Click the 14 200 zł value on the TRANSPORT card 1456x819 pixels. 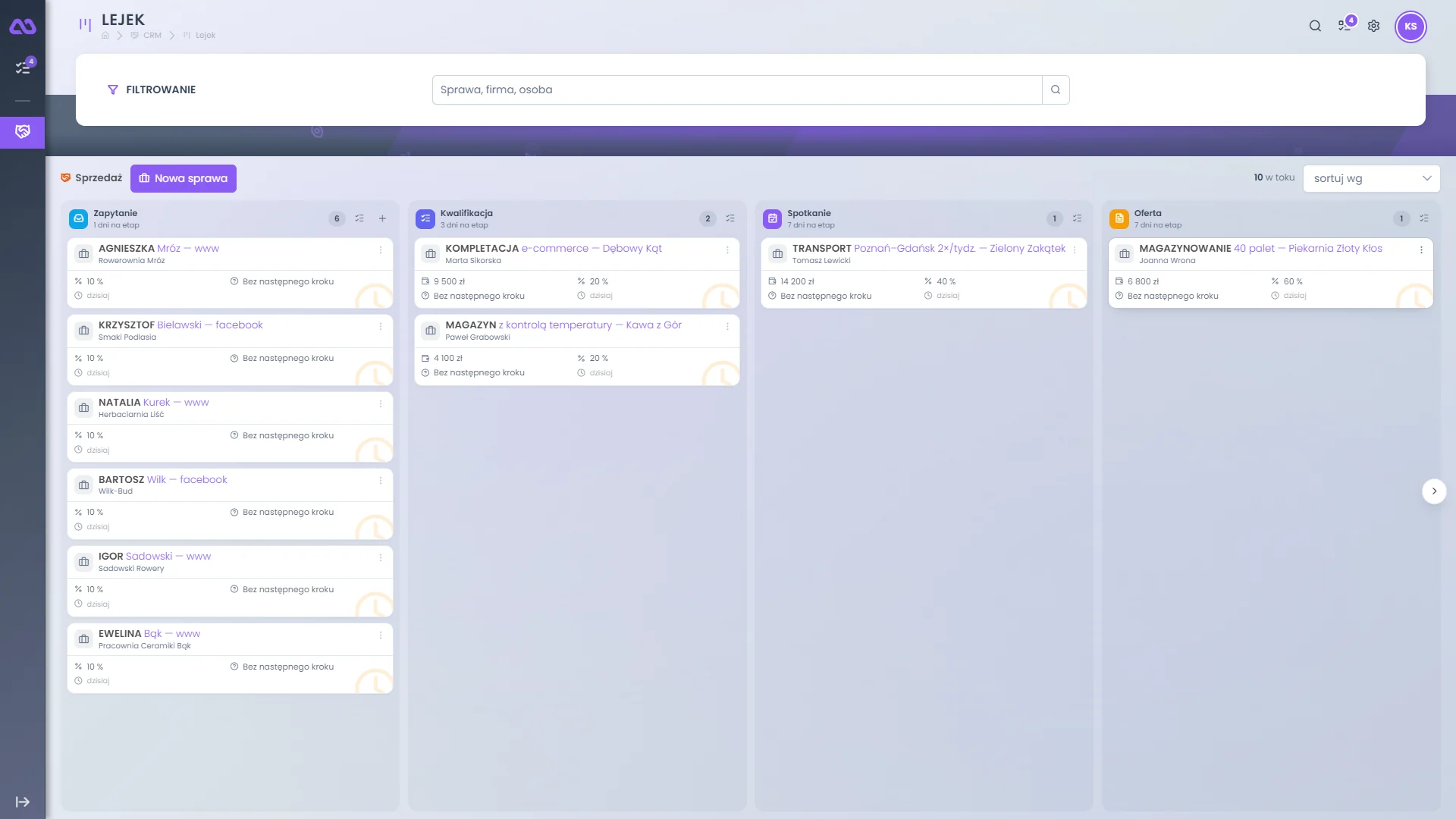tap(792, 281)
